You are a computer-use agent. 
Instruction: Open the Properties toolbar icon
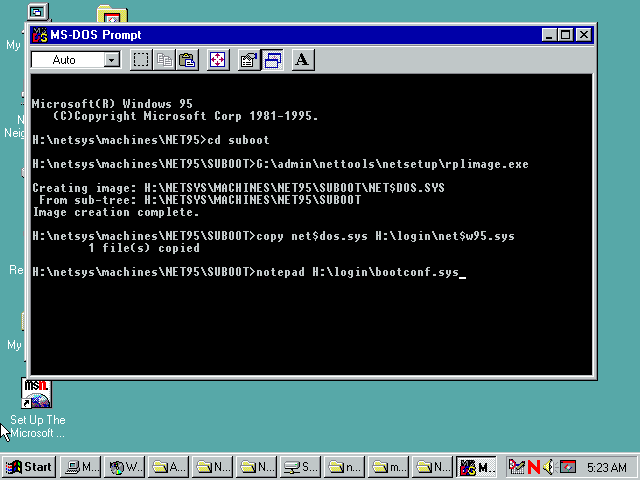pos(249,60)
